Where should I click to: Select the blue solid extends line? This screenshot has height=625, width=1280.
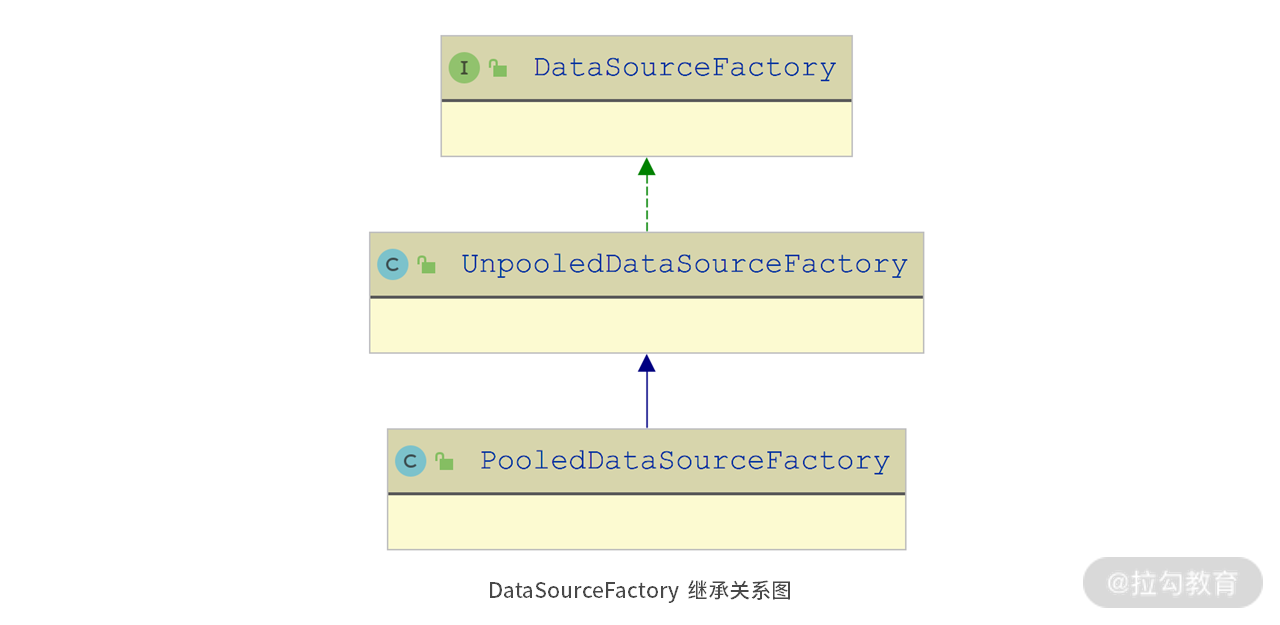click(647, 402)
